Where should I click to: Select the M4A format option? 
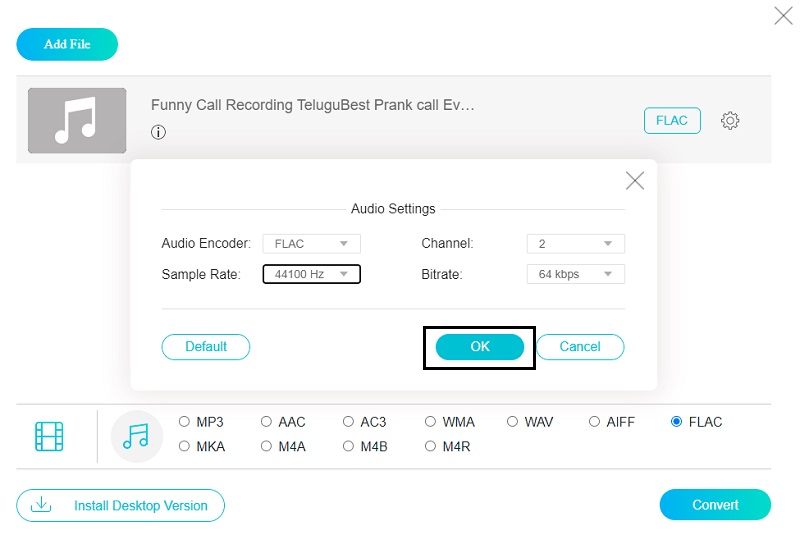266,447
